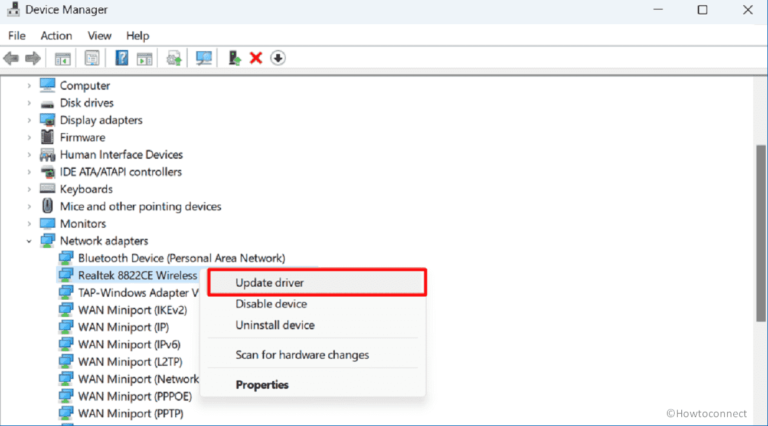Click the TAP-Windows Adapter icon
Image resolution: width=768 pixels, height=426 pixels.
coord(66,293)
